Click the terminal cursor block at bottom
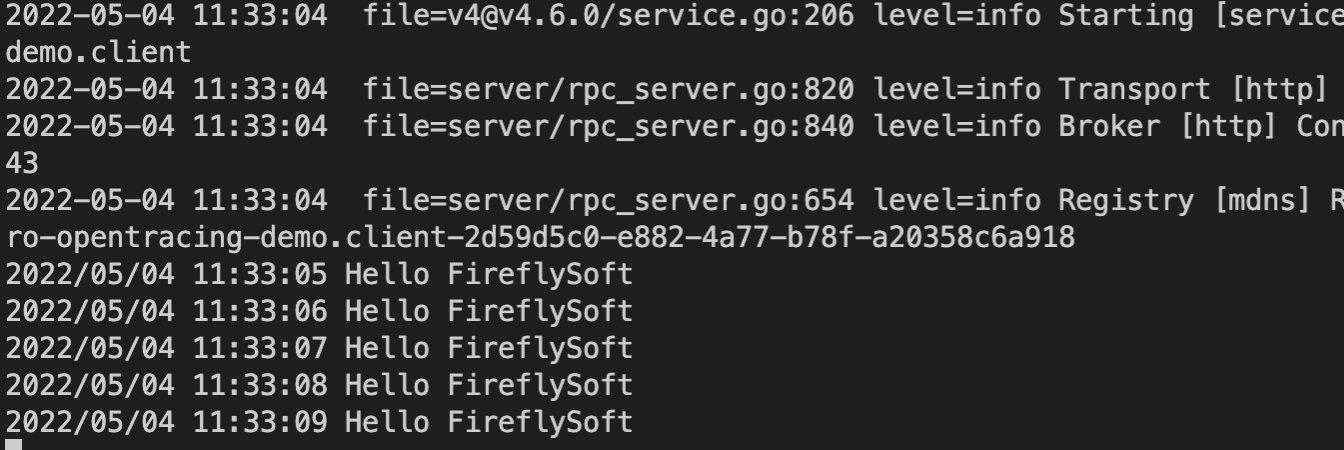 [13, 445]
